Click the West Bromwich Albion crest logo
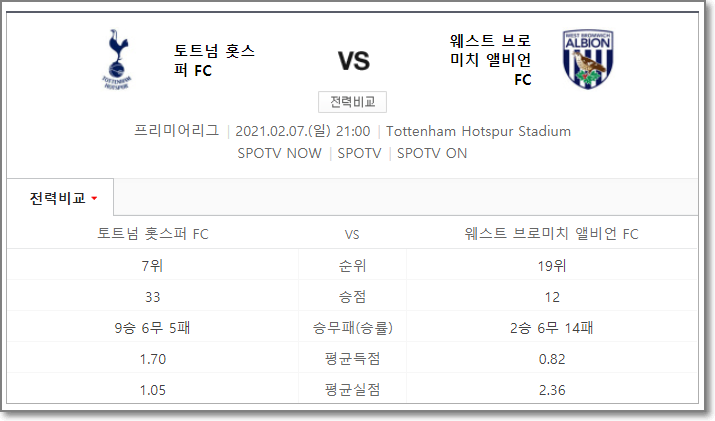 (588, 59)
